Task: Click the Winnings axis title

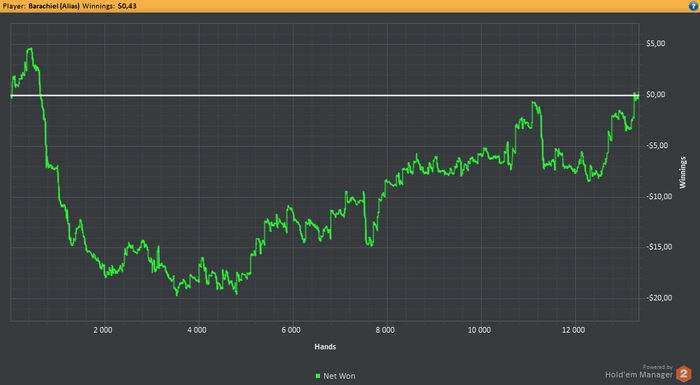Action: (x=683, y=172)
